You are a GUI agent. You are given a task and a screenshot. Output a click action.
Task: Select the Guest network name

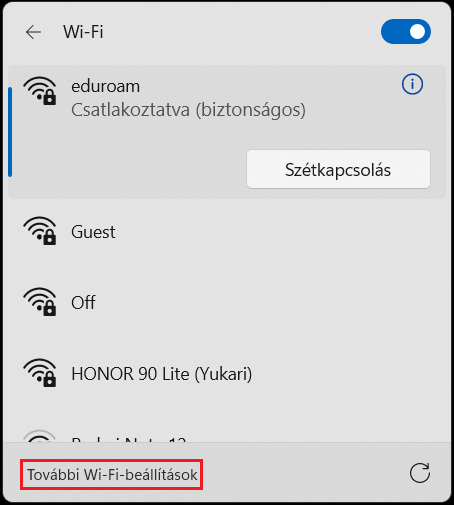[93, 232]
